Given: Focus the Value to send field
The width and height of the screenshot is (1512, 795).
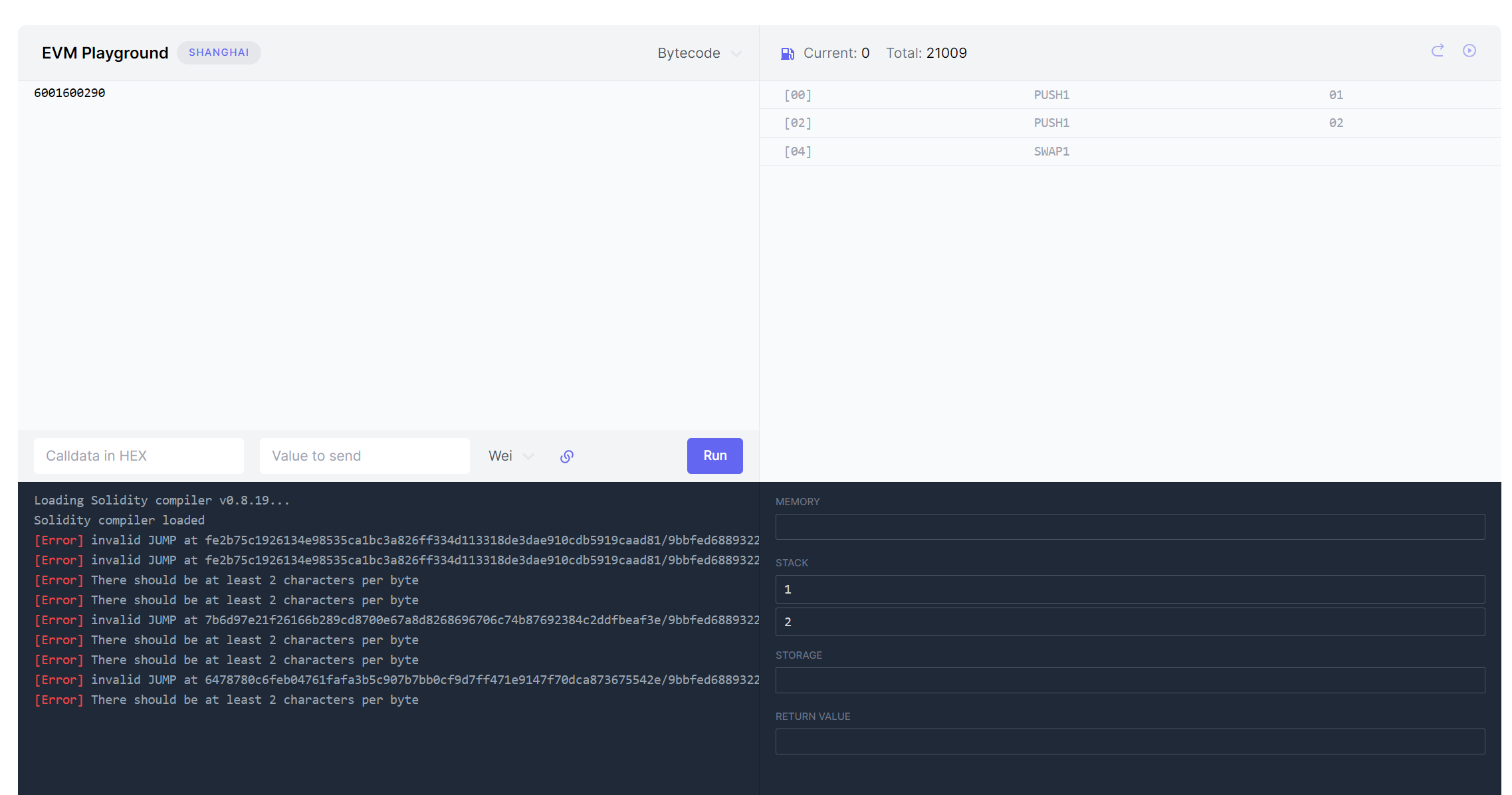Looking at the screenshot, I should point(365,456).
